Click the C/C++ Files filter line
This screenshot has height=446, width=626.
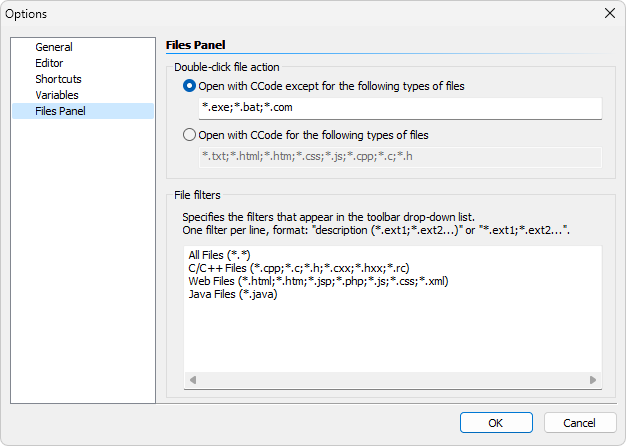click(299, 268)
